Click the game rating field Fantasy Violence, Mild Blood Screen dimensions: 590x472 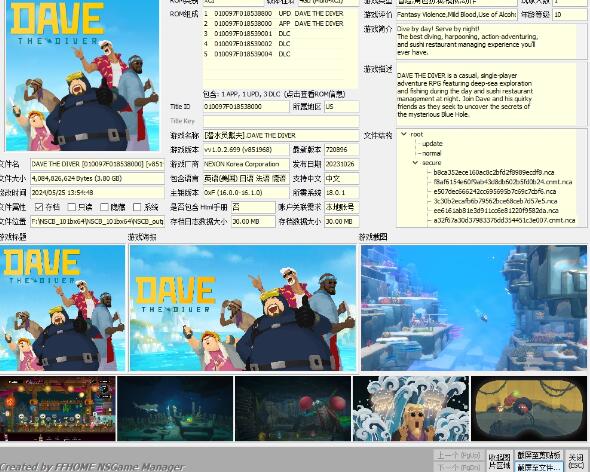point(456,14)
